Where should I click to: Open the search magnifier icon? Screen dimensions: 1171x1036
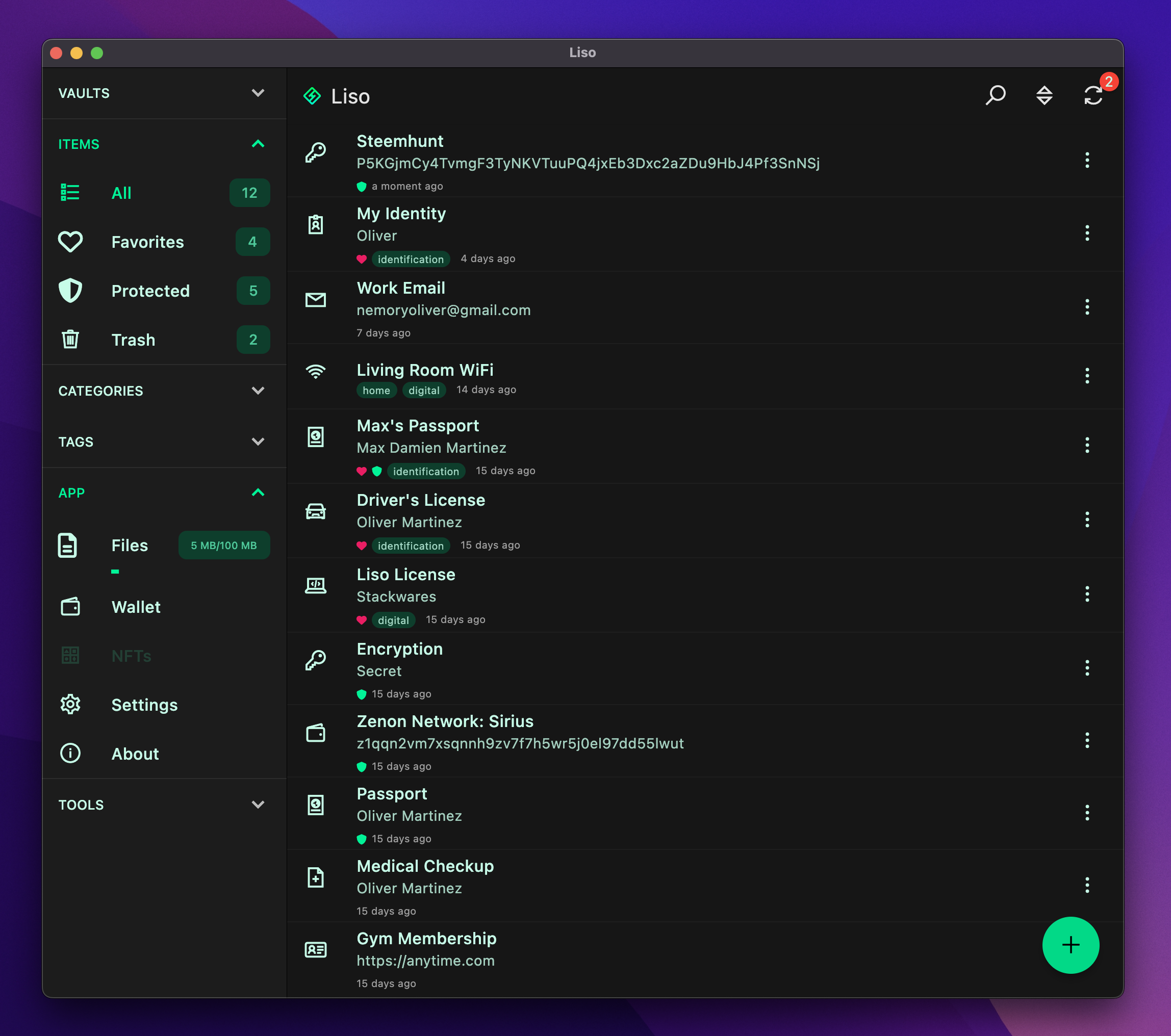point(996,95)
